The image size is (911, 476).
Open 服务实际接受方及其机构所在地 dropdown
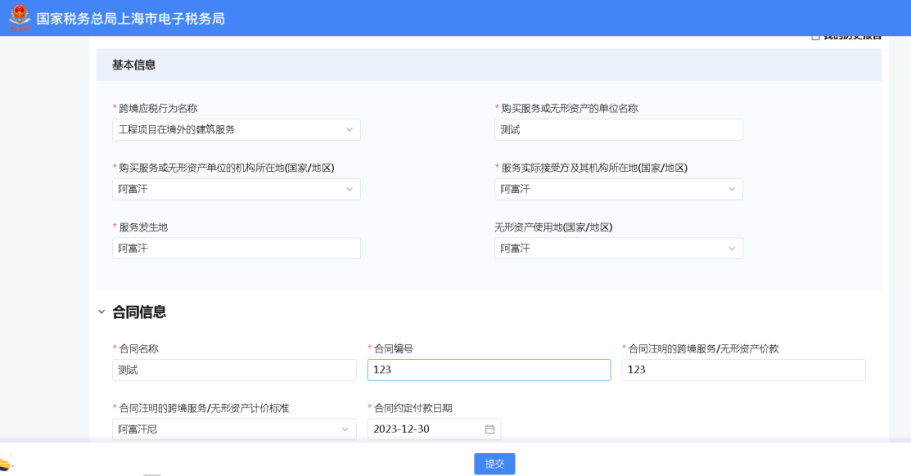[x=618, y=189]
